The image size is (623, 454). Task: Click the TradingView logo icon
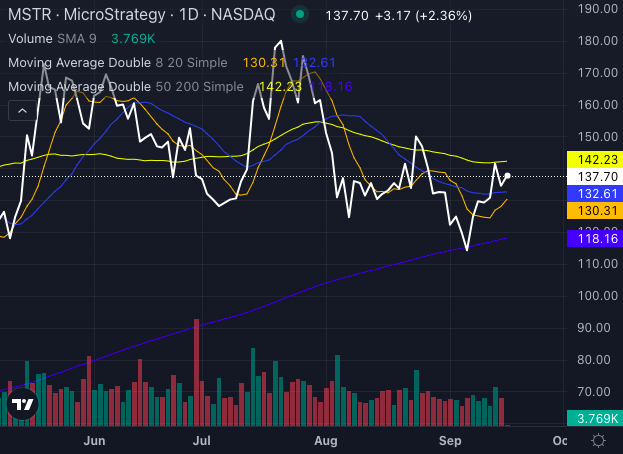click(24, 405)
